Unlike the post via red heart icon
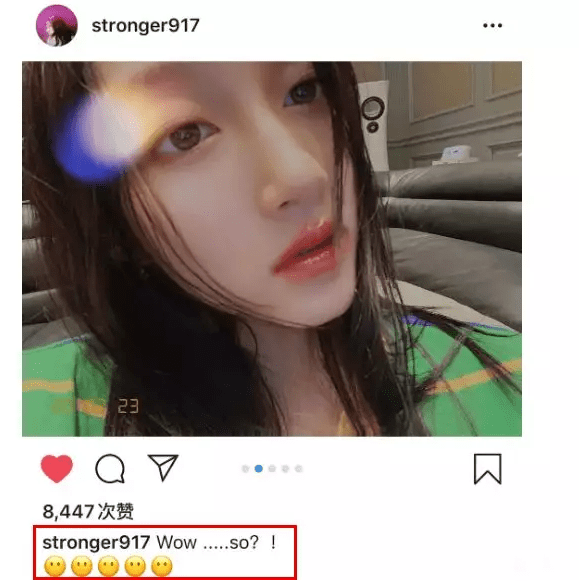The width and height of the screenshot is (585, 586). [56, 468]
